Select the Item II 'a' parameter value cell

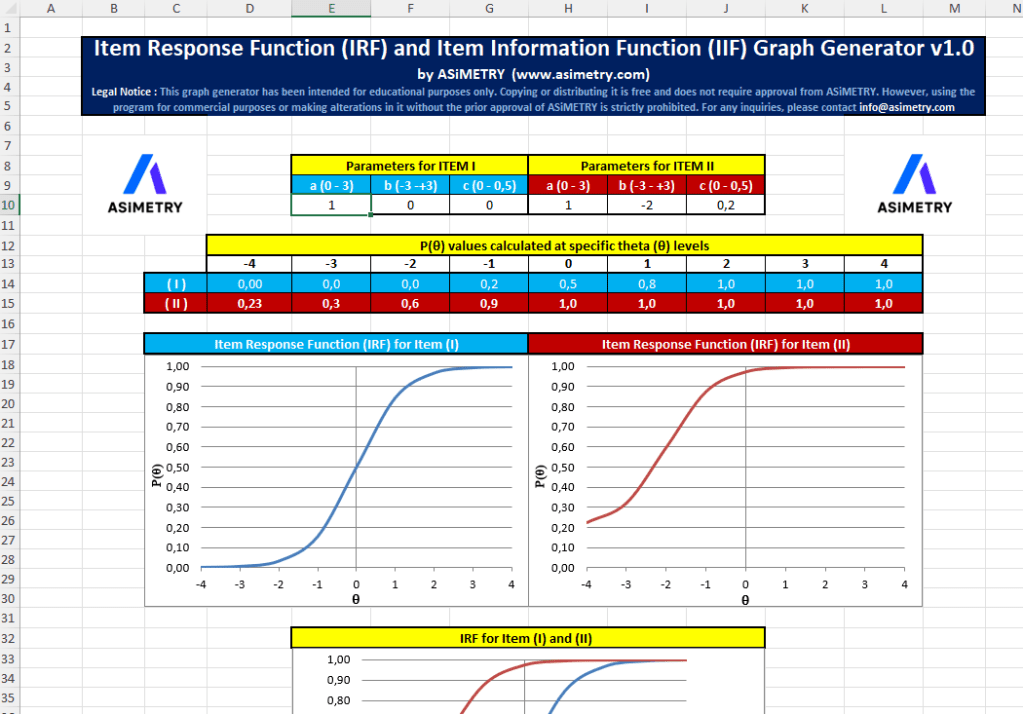pos(567,204)
